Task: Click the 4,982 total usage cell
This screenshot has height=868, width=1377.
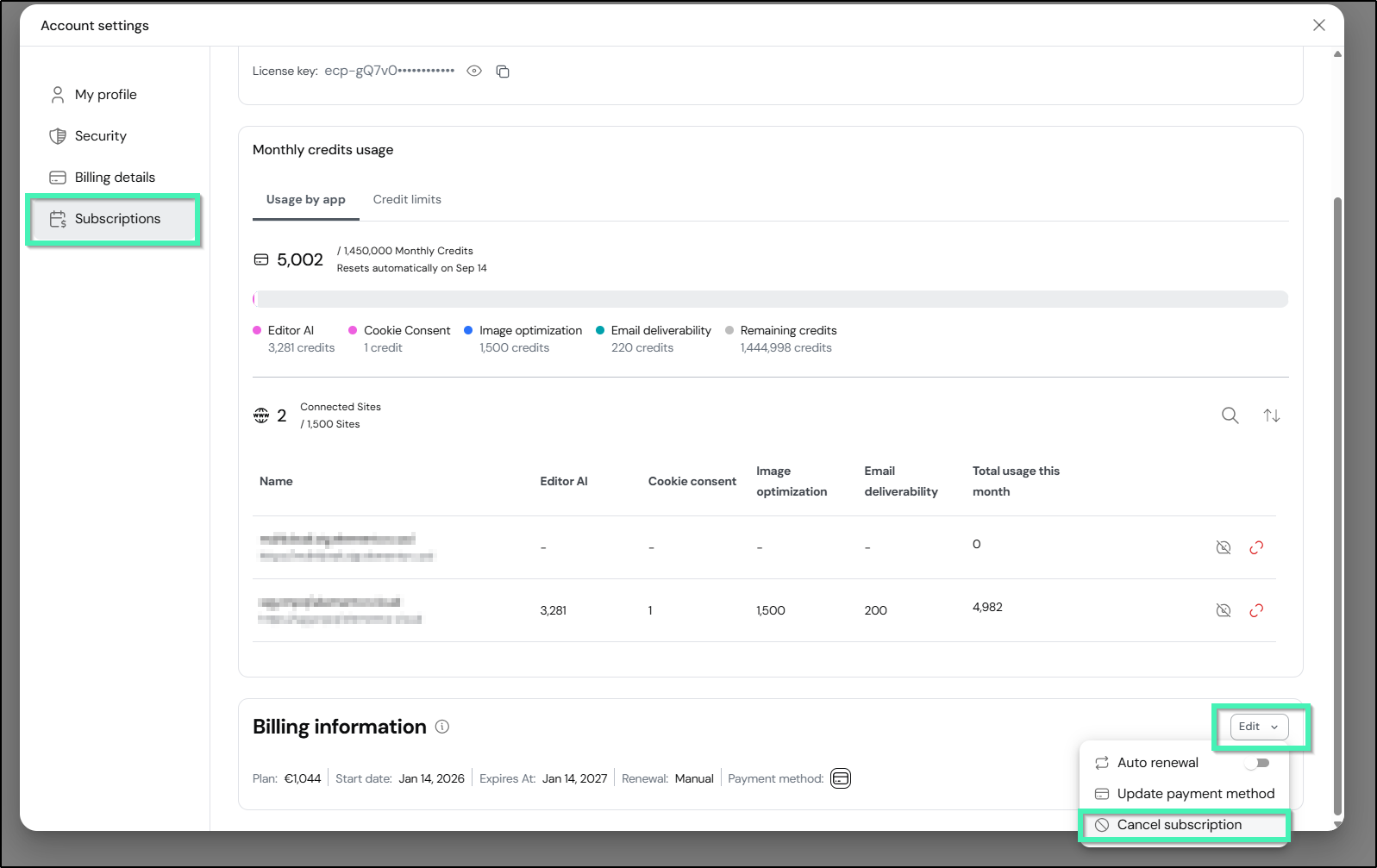Action: click(987, 607)
